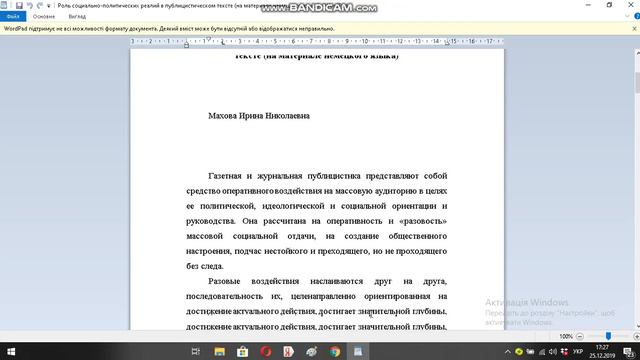The image size is (640, 360).
Task: Open File Explorer from the taskbar
Action: (x=220, y=351)
